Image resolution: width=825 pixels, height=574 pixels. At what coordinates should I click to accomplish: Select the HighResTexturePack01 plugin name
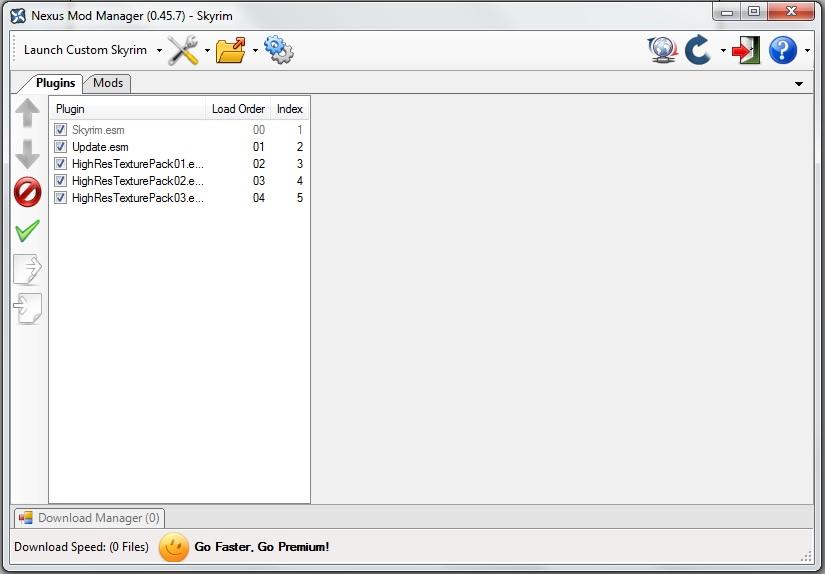point(138,164)
